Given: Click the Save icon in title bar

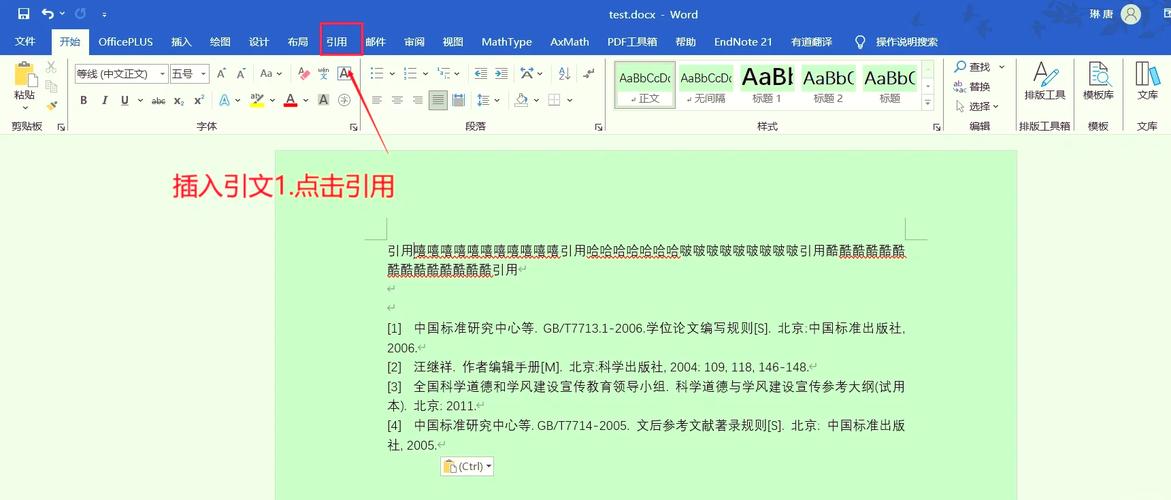Looking at the screenshot, I should pyautogui.click(x=24, y=13).
